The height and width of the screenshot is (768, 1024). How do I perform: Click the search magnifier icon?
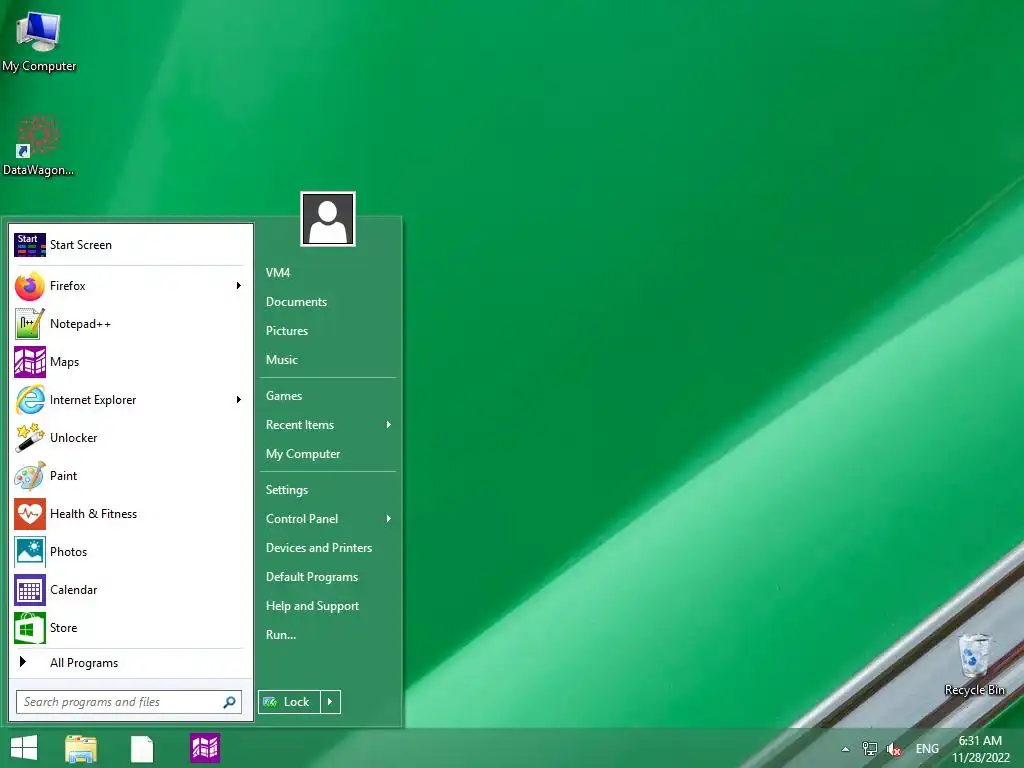coord(229,702)
